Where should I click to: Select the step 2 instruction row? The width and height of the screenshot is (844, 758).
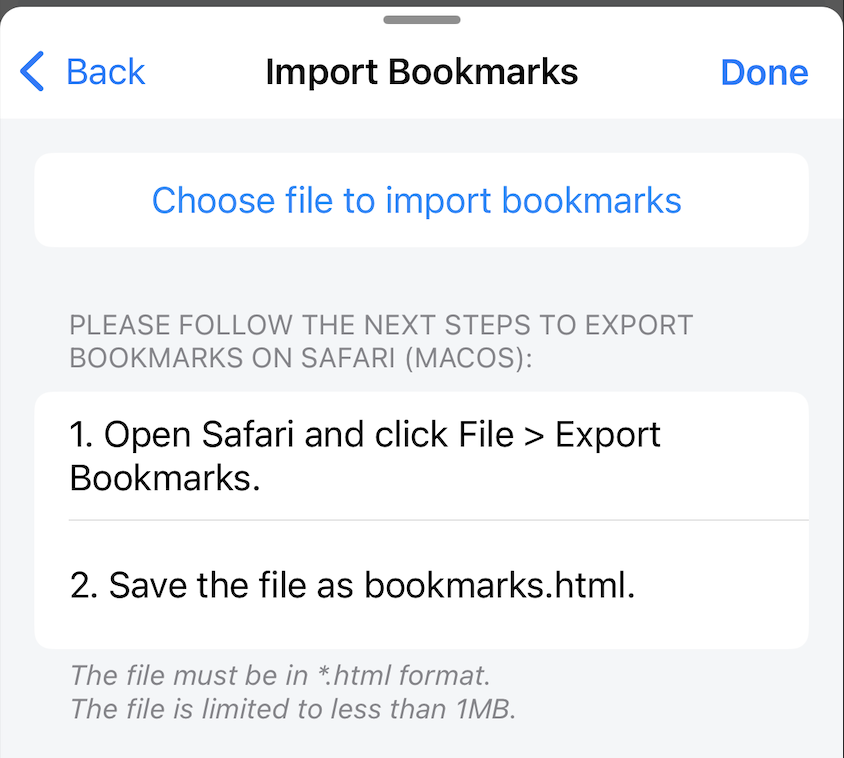pos(420,585)
